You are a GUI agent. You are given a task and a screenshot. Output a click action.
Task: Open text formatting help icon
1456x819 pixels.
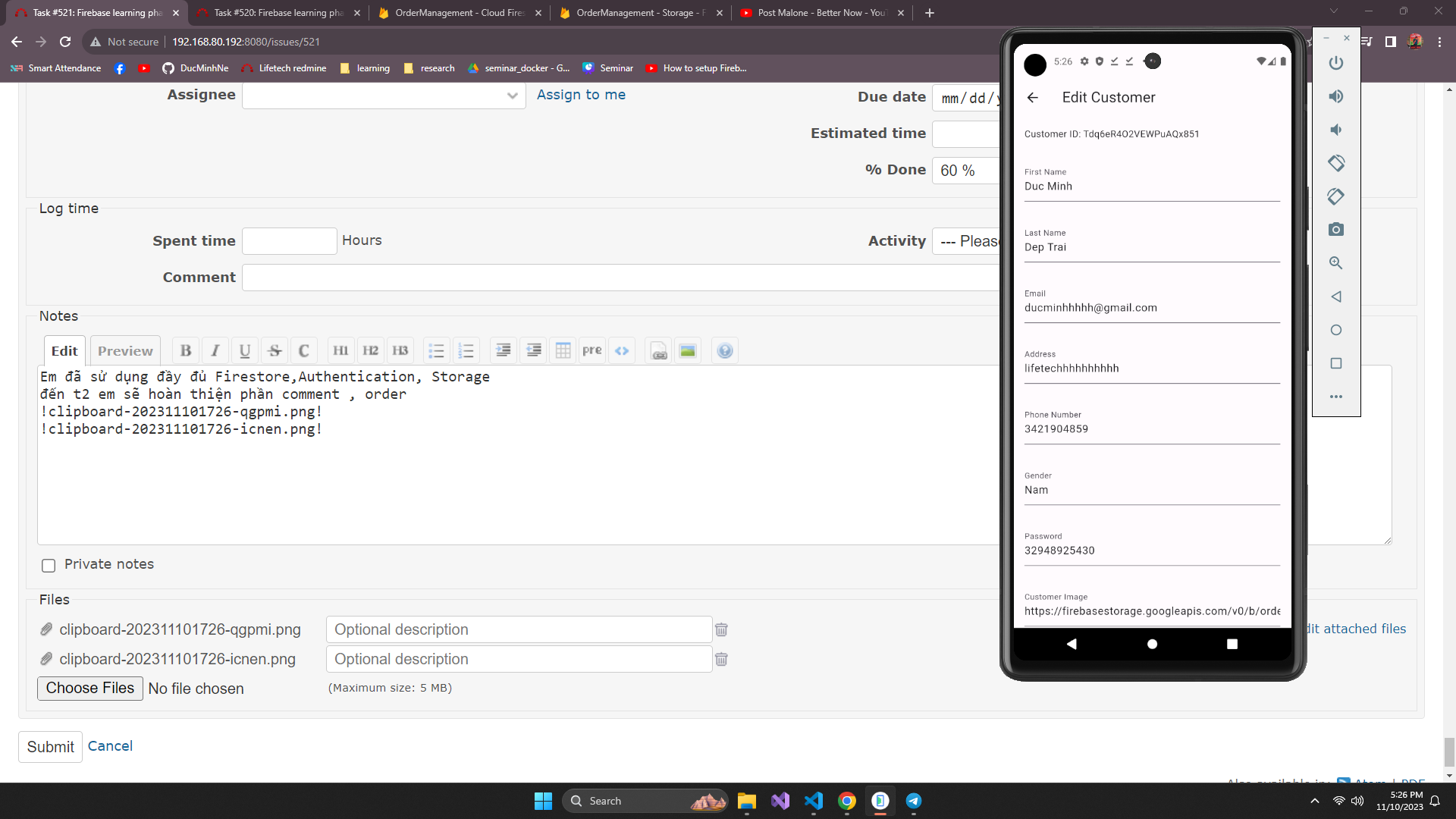(725, 350)
